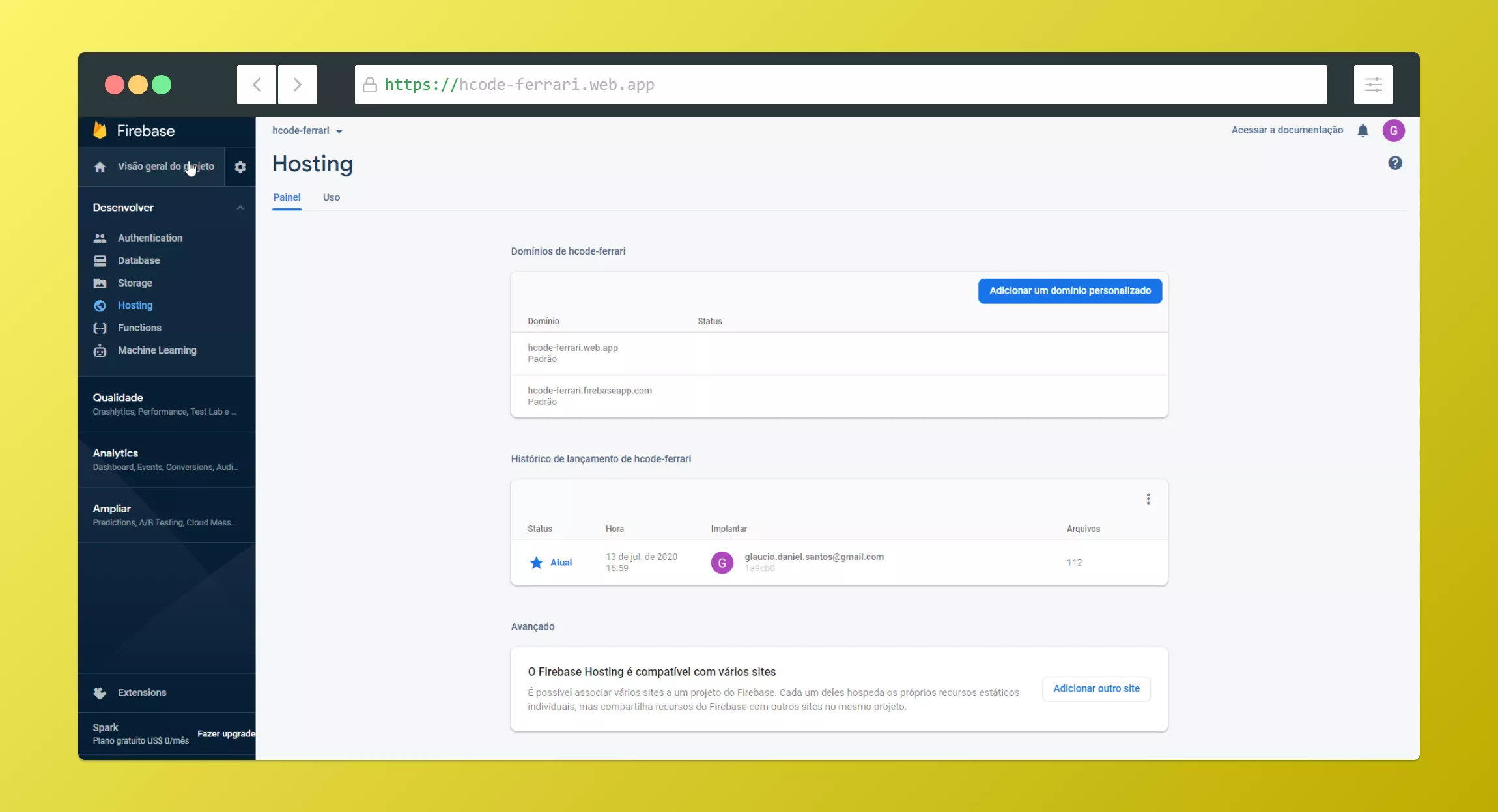Select Hosting in the sidebar
The height and width of the screenshot is (812, 1498).
point(135,305)
